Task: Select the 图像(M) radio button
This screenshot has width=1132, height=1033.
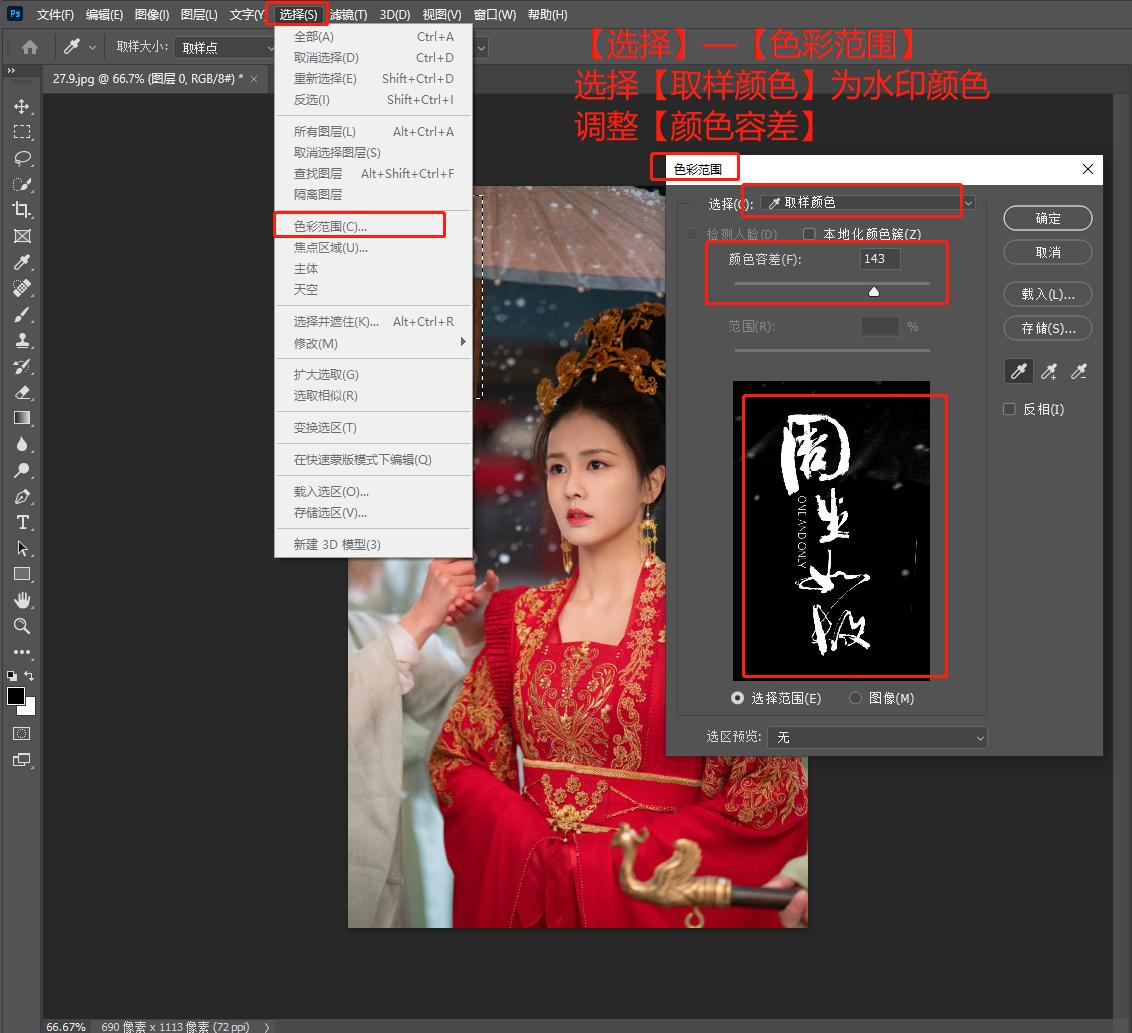Action: pos(855,698)
